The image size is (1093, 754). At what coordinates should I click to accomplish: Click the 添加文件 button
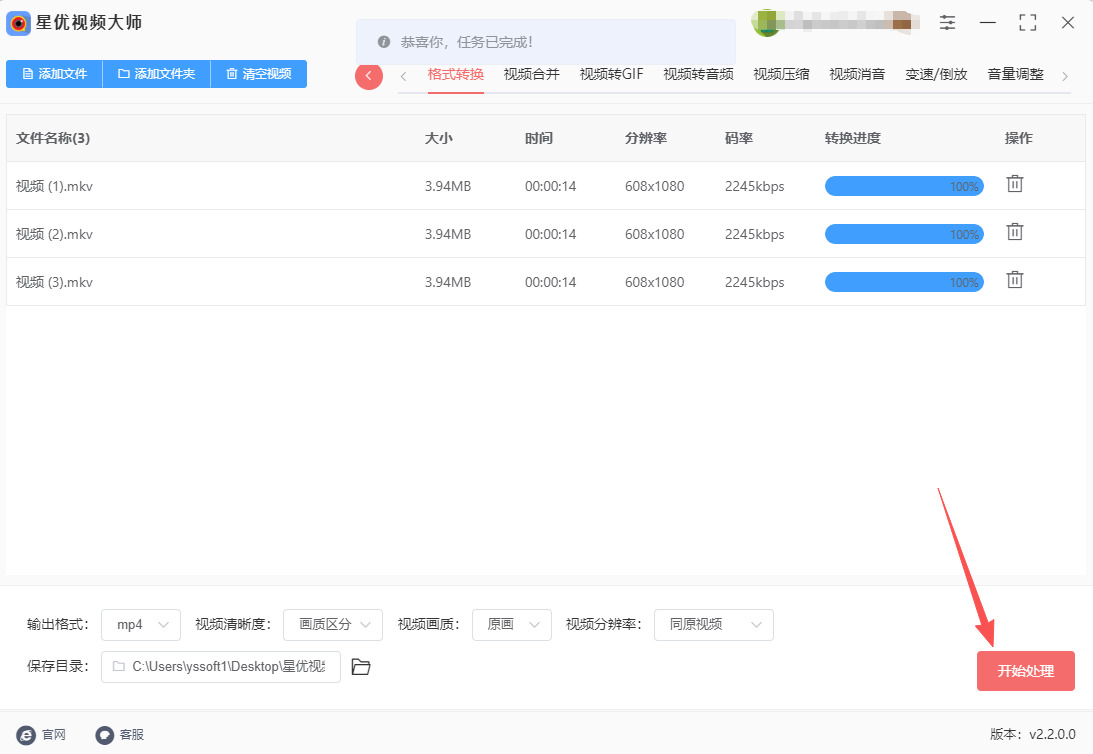pos(54,74)
